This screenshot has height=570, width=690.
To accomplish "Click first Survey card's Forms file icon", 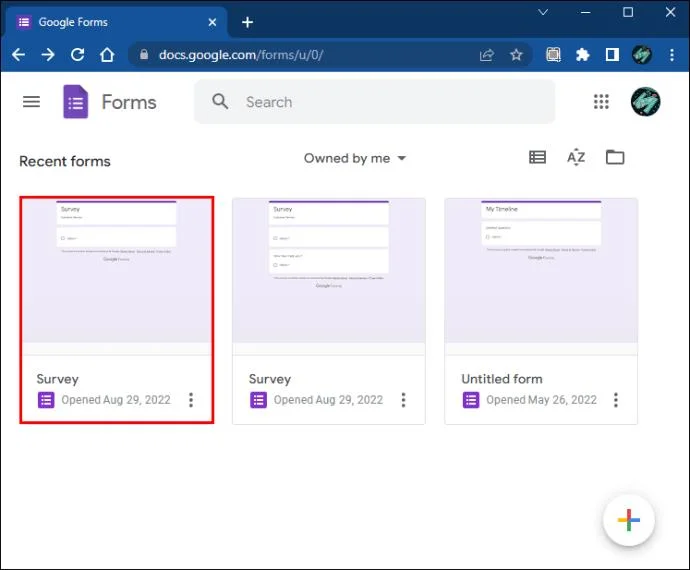I will [x=46, y=400].
